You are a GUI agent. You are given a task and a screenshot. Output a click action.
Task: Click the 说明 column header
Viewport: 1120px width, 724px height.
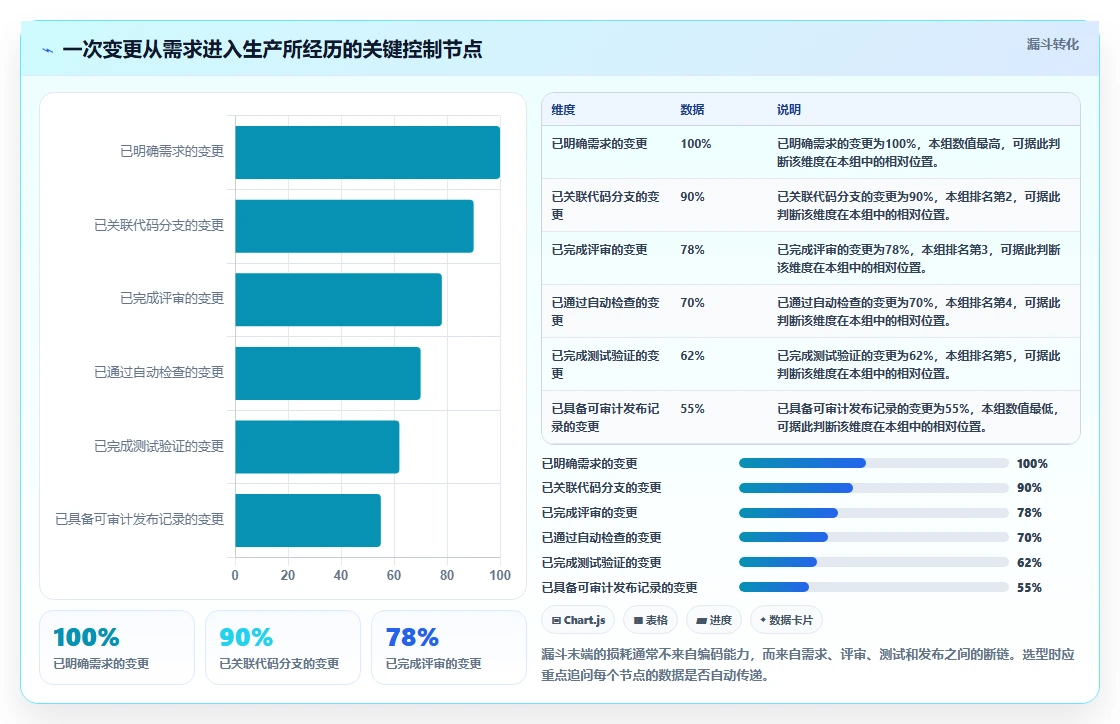click(x=789, y=109)
